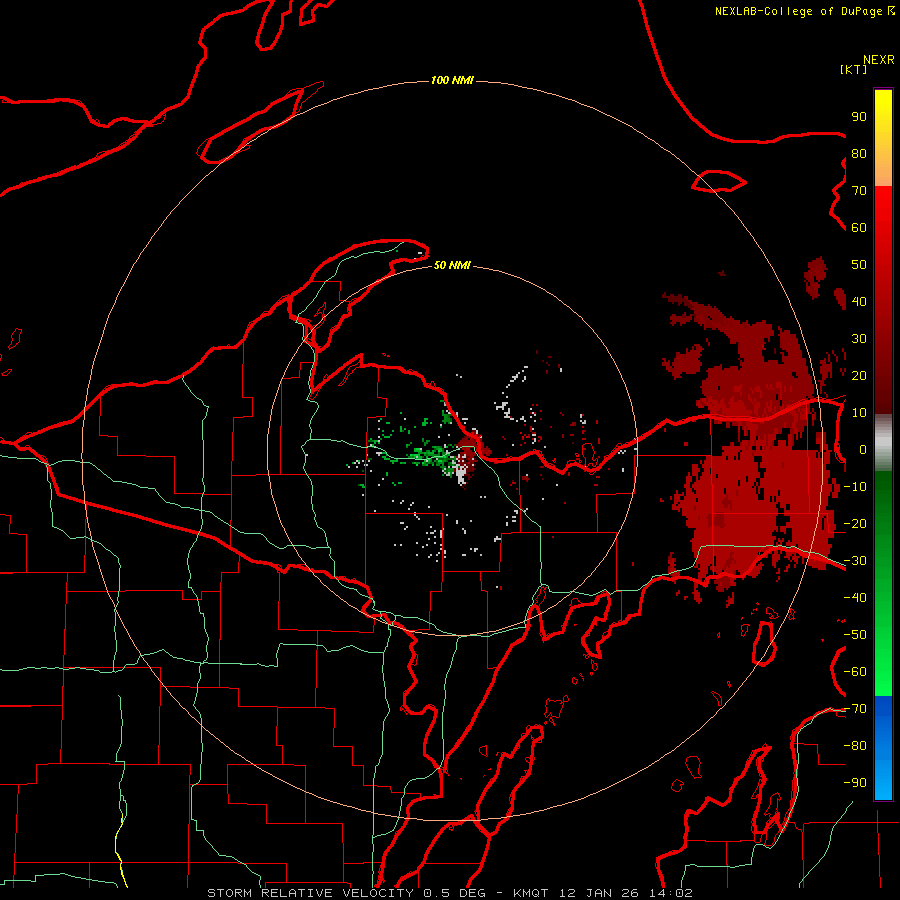Click the -80 value on the color scale
The image size is (900, 900).
click(855, 746)
